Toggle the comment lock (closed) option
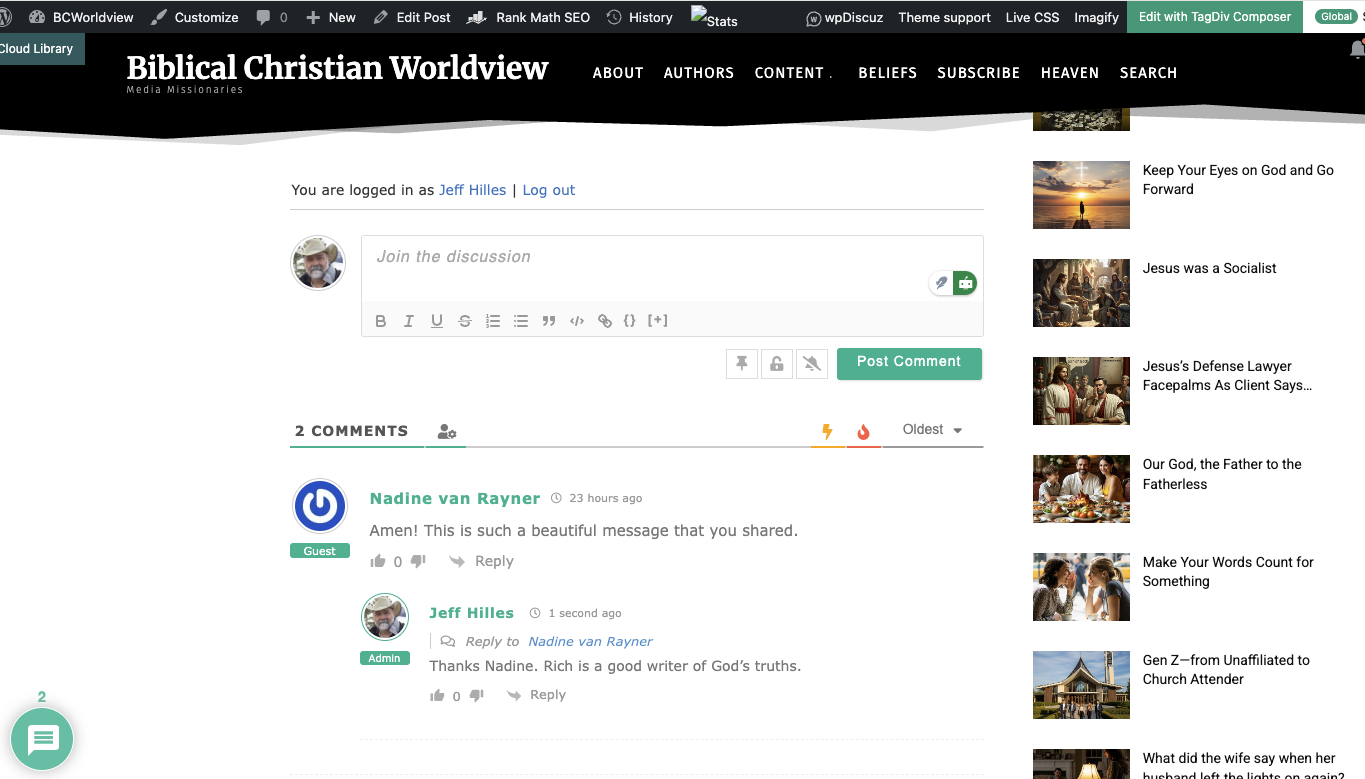This screenshot has width=1365, height=779. [x=777, y=364]
